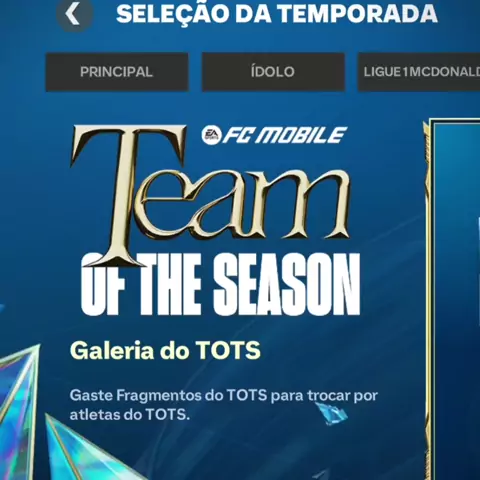Tap the lower crystal pyramid shard
The width and height of the screenshot is (480, 480).
(x=87, y=450)
